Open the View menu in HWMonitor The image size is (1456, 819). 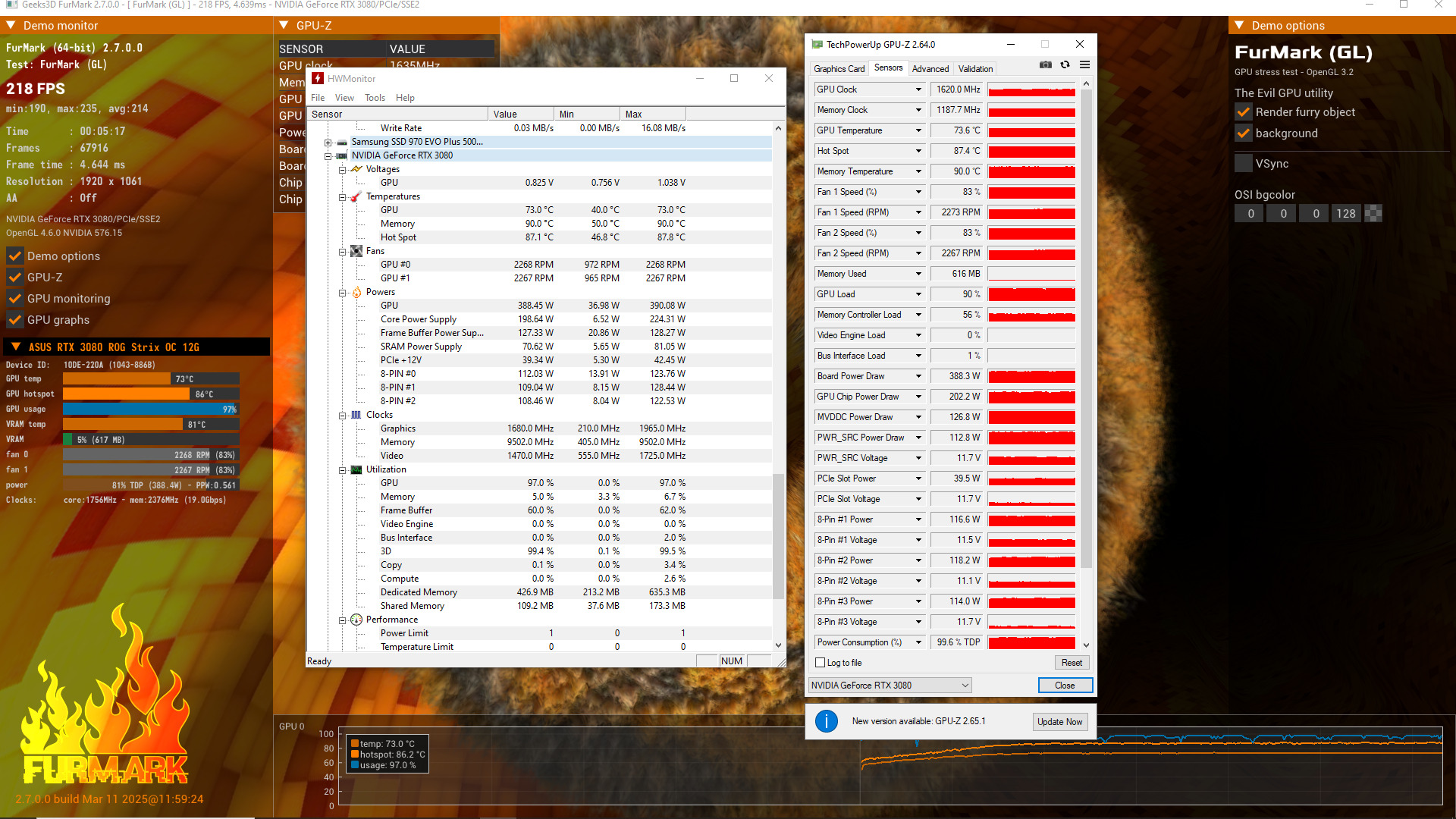click(x=344, y=98)
